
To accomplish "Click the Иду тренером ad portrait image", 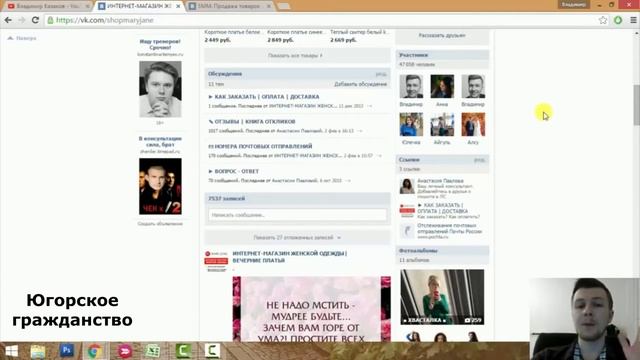I will [160, 89].
